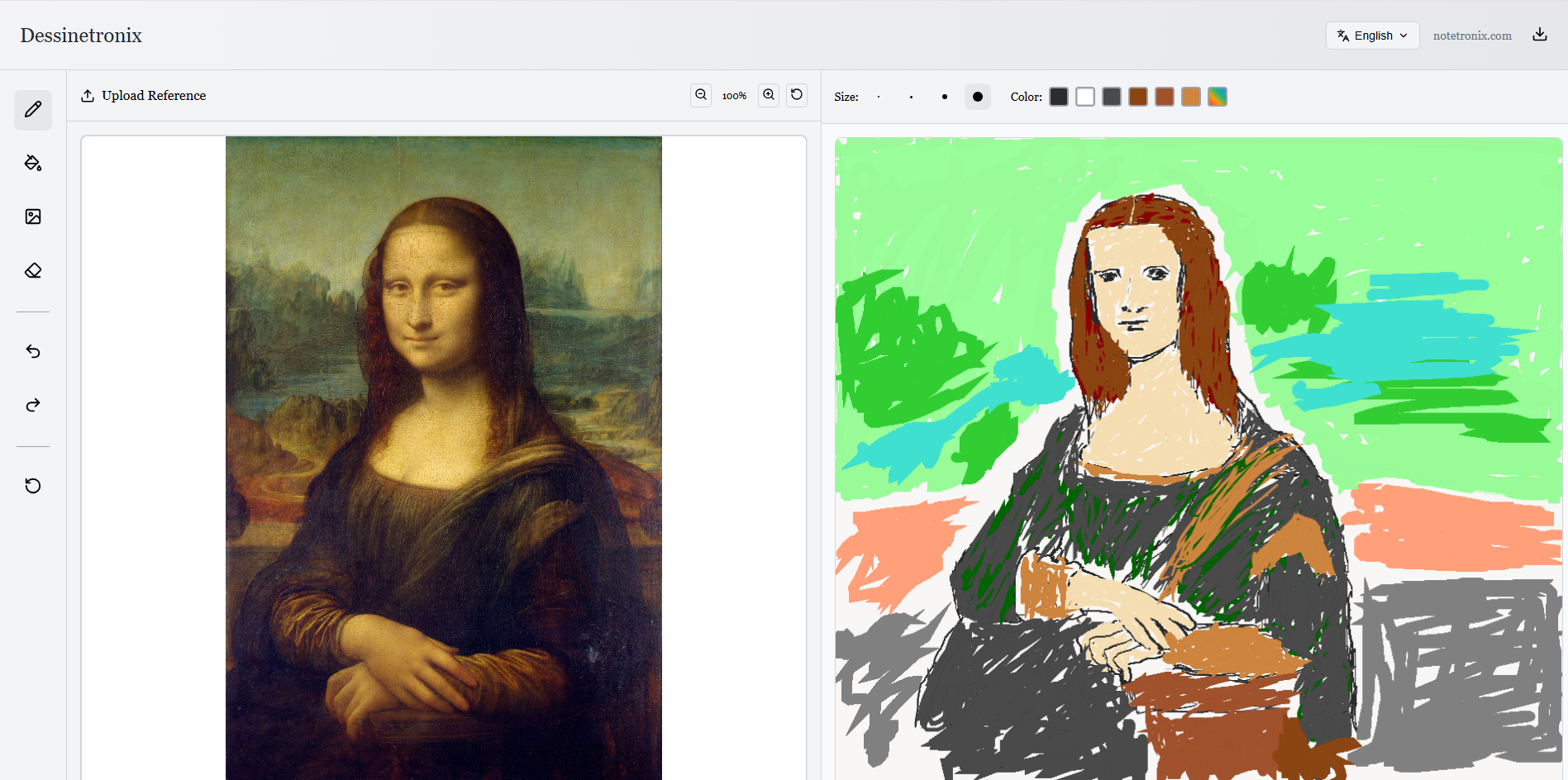Select the pencil drawing tool
The image size is (1568, 780).
point(33,110)
